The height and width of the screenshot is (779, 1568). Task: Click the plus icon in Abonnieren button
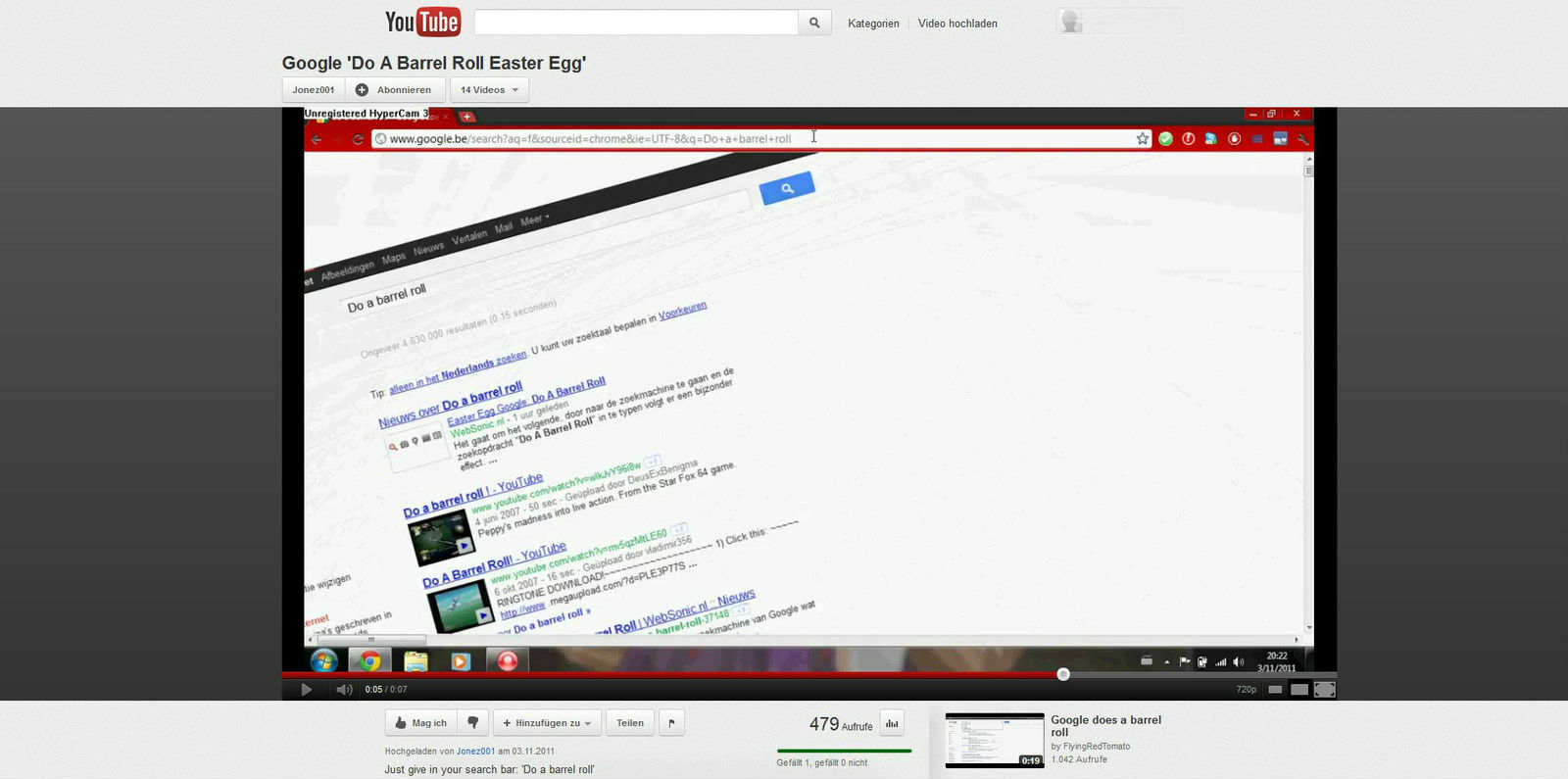[362, 90]
